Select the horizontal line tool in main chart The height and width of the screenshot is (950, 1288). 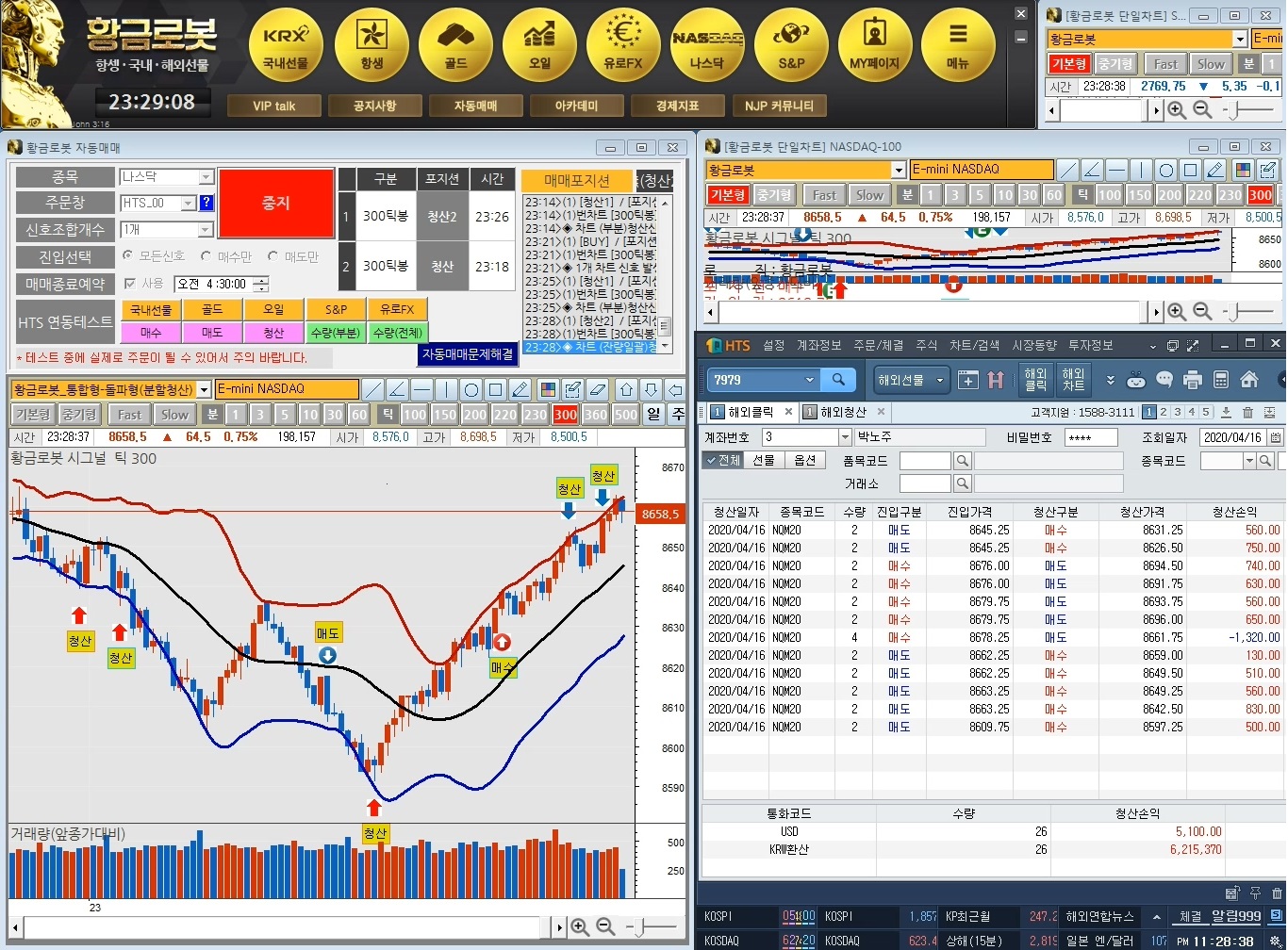422,389
